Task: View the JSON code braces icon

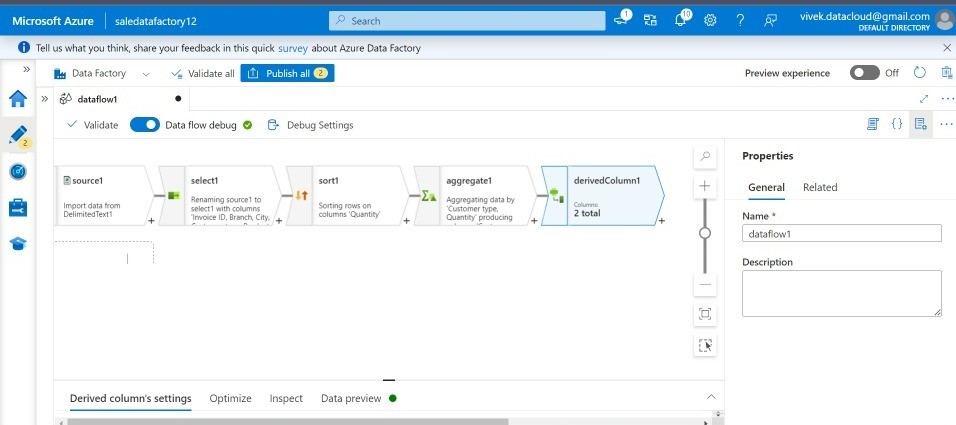Action: coord(897,124)
